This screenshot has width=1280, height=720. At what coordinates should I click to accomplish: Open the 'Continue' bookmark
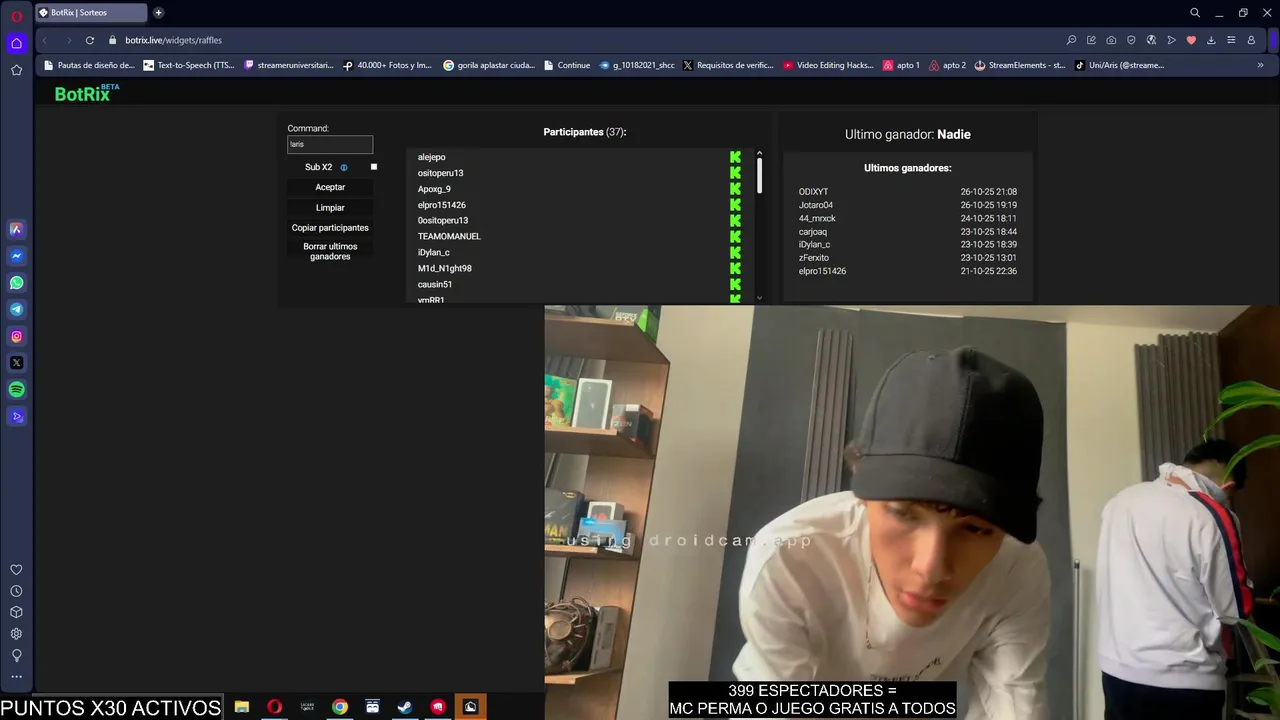567,65
